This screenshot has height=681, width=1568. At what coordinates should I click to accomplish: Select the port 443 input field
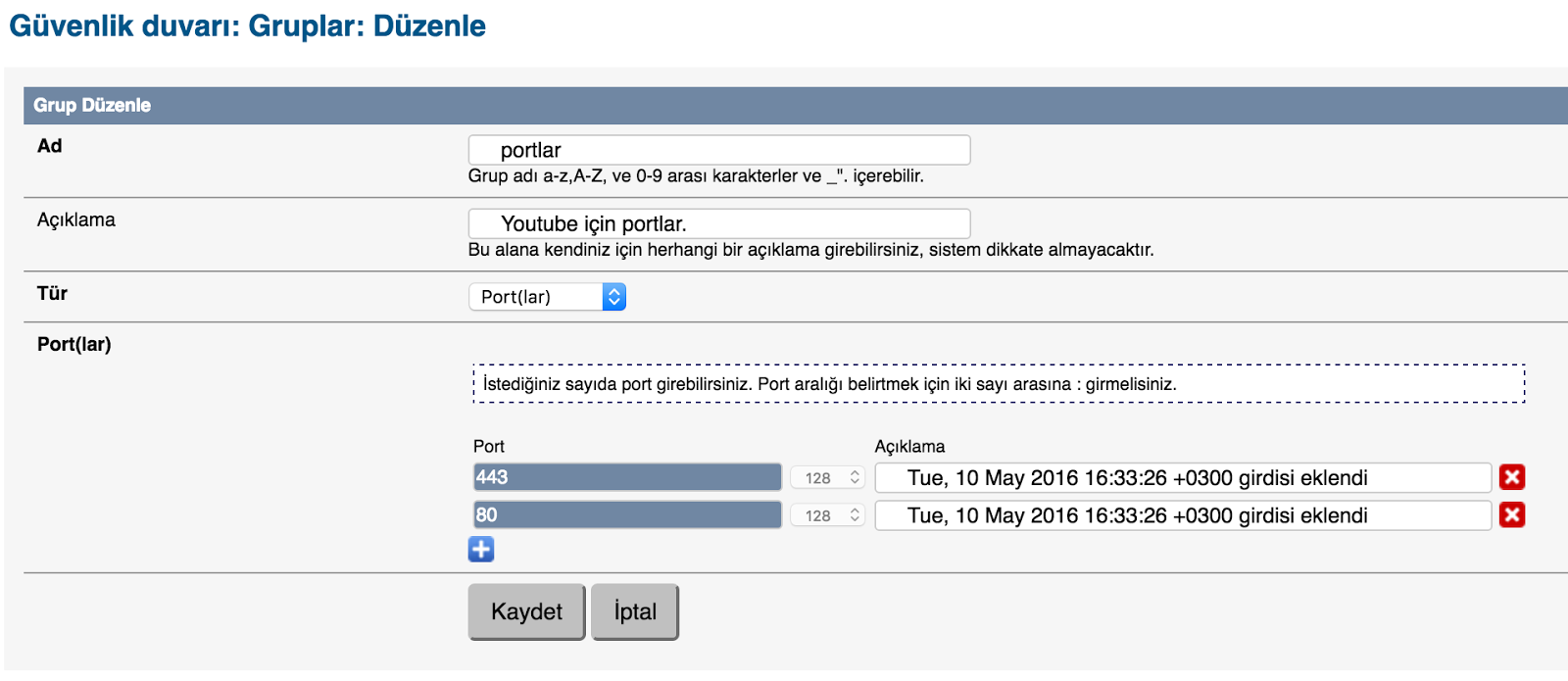click(627, 477)
